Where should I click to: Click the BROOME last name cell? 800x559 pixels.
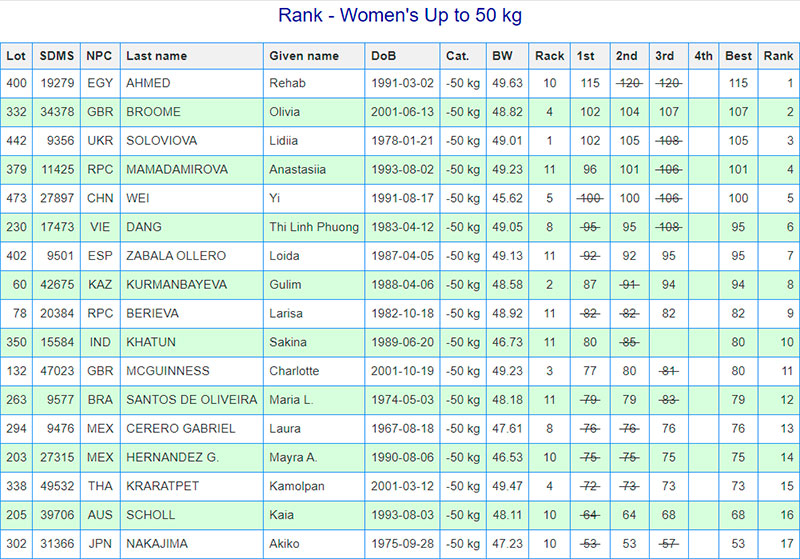pos(151,112)
